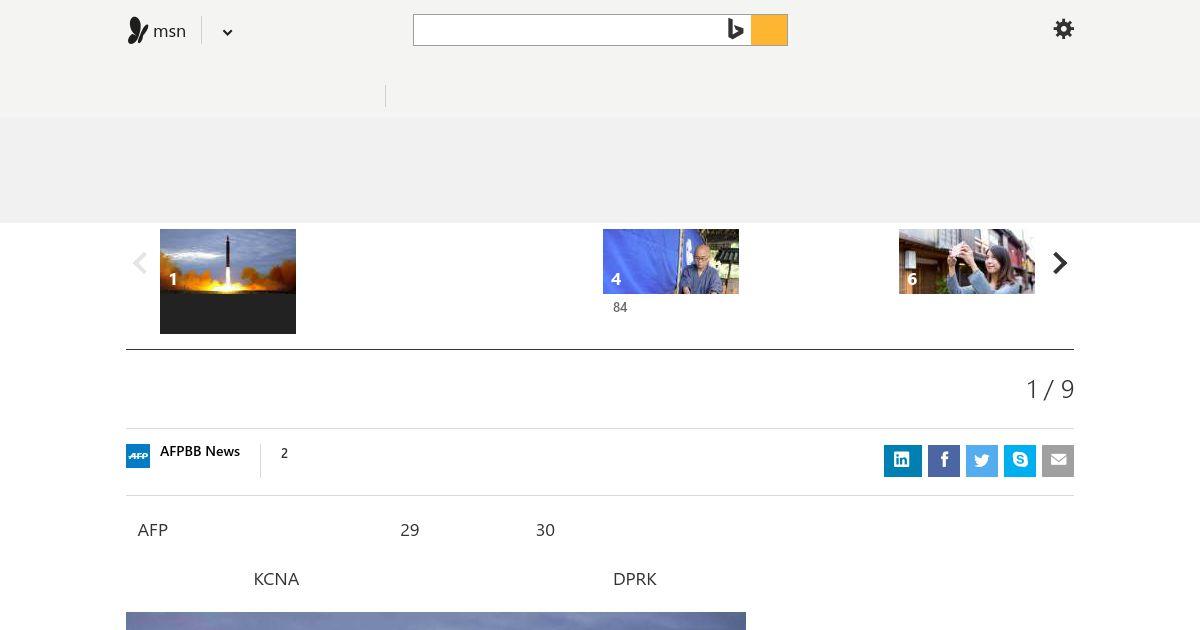Expand the dropdown arrow beside msn
Screen dimensions: 1200x630
(227, 32)
